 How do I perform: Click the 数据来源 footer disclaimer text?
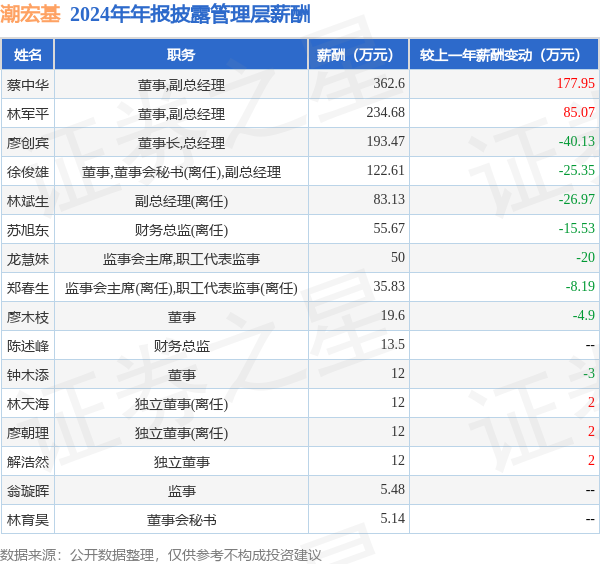[x=161, y=555]
